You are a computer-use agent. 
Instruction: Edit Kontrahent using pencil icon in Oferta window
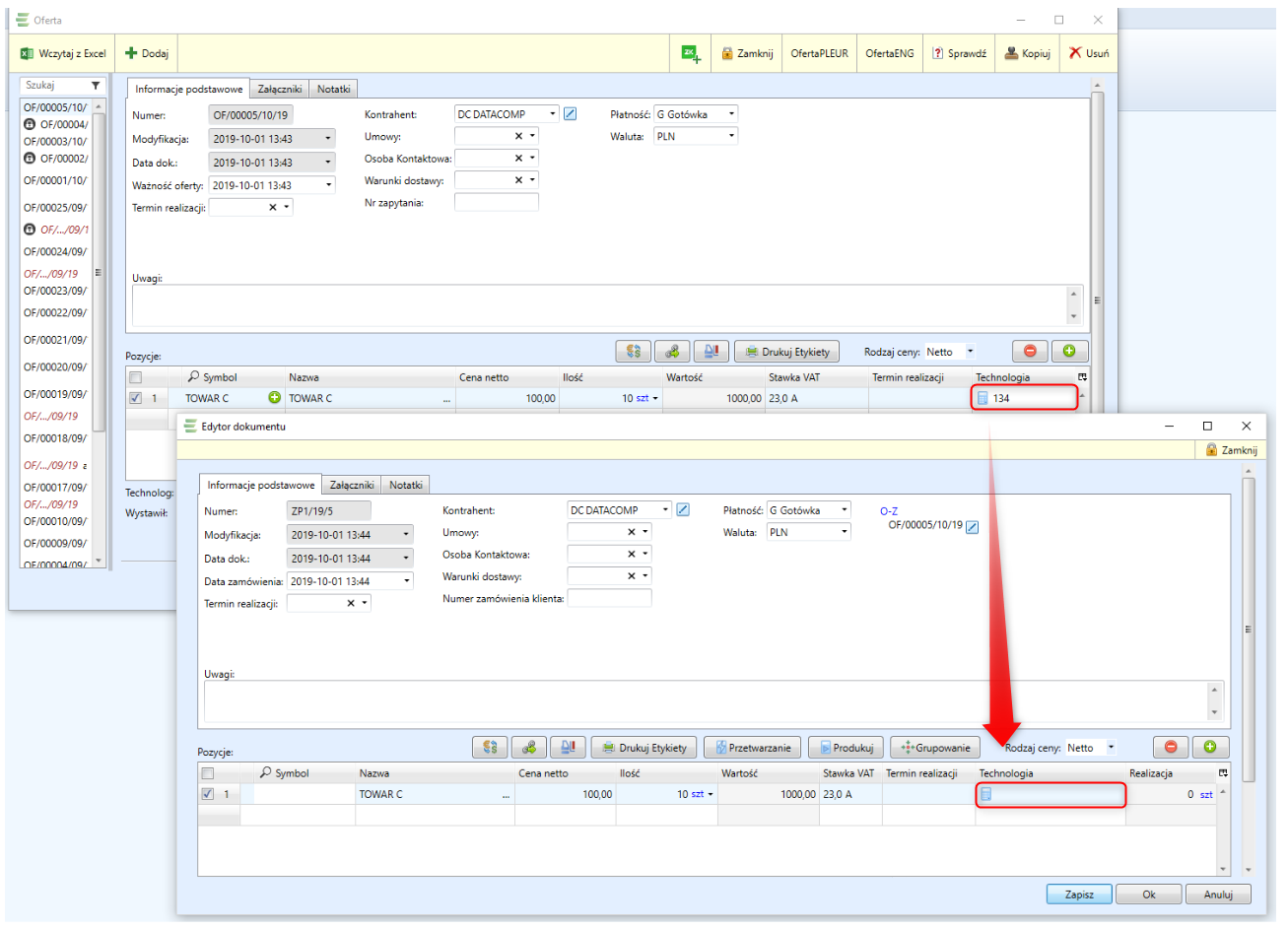pos(570,114)
